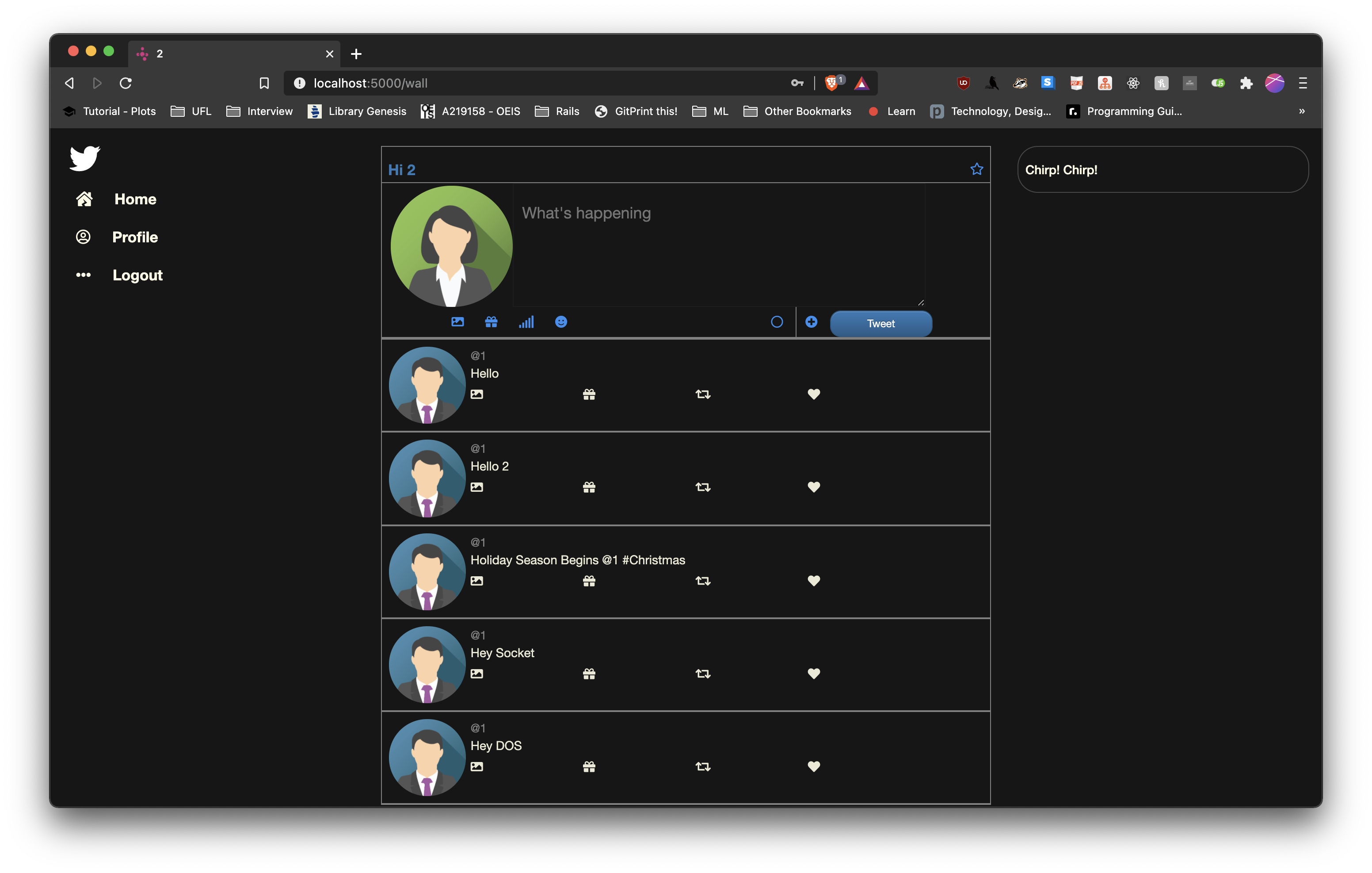
Task: Click the emoji smiley icon in composer
Action: (560, 322)
